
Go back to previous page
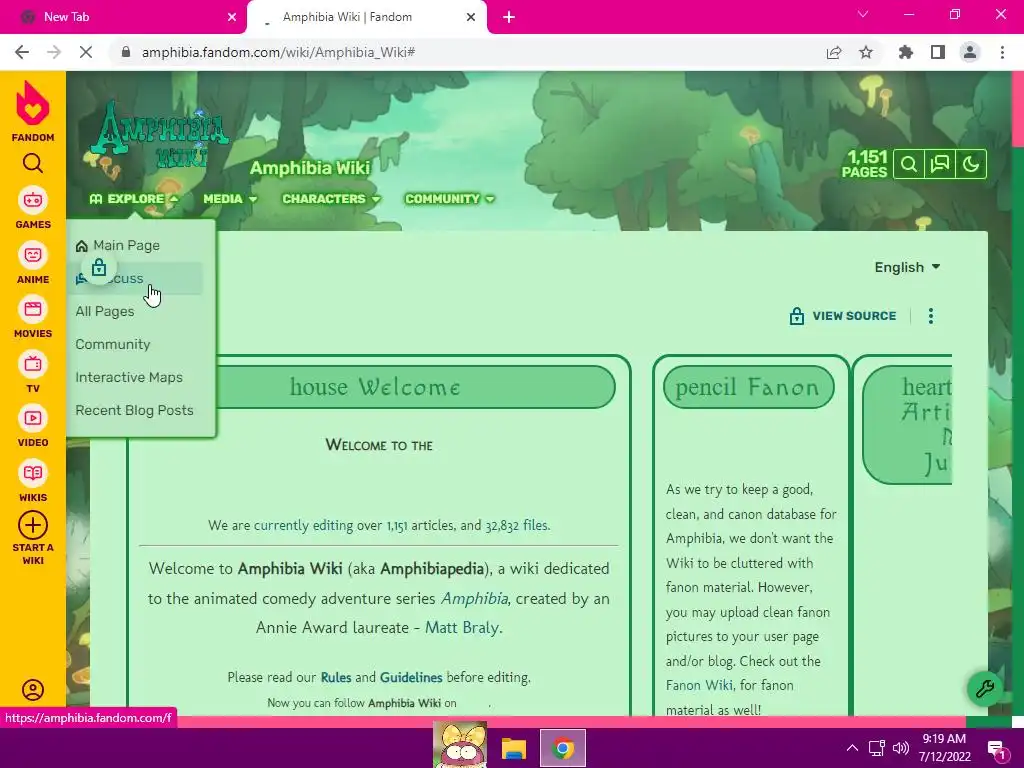[x=22, y=52]
